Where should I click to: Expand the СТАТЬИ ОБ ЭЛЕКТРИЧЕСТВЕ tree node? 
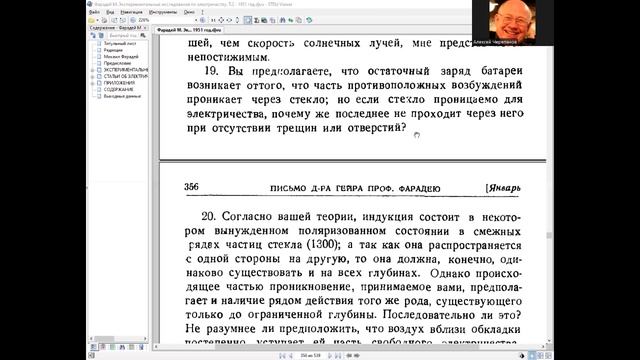(92, 77)
